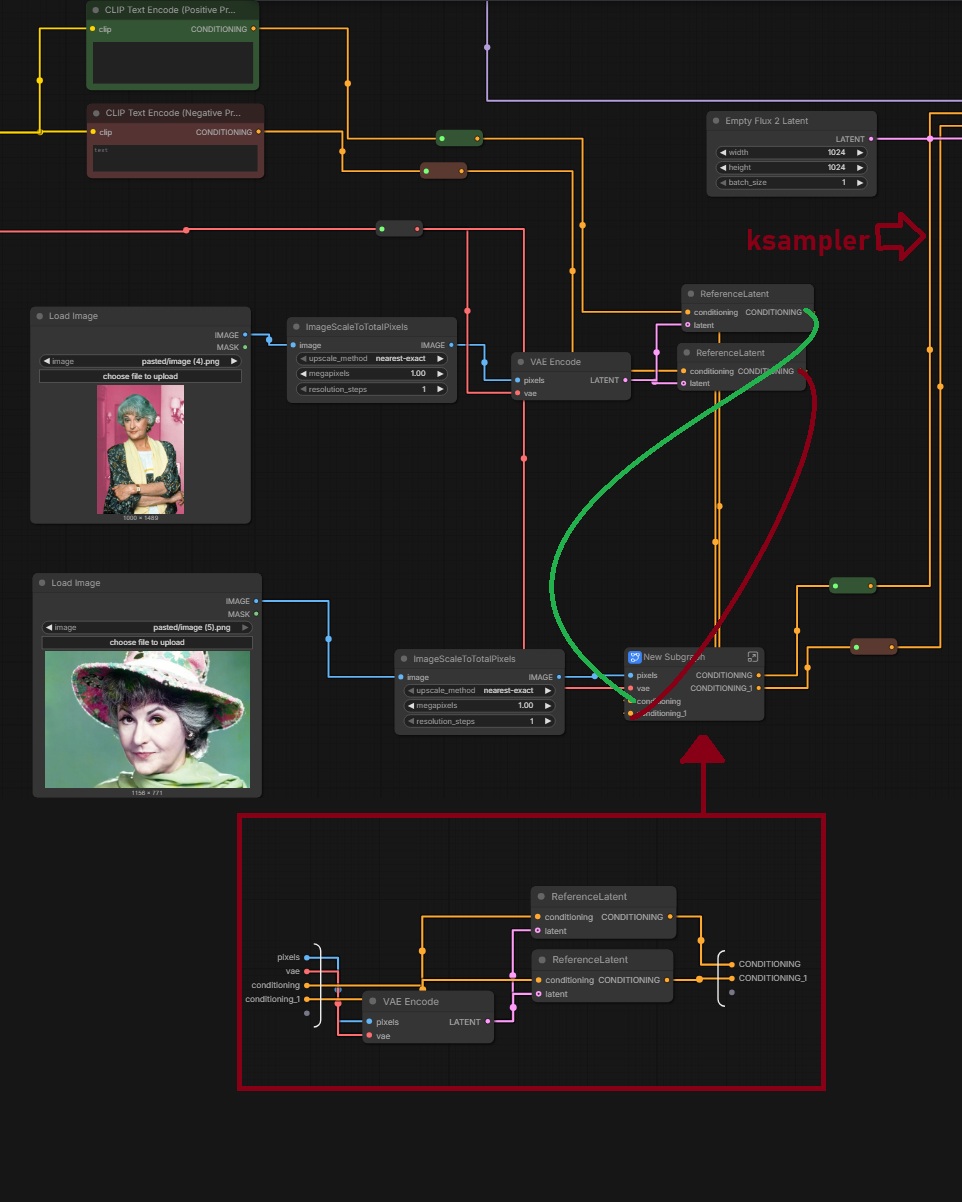Increase batch_size in Empty Flux 2 Latent
The width and height of the screenshot is (962, 1202).
pos(858,183)
